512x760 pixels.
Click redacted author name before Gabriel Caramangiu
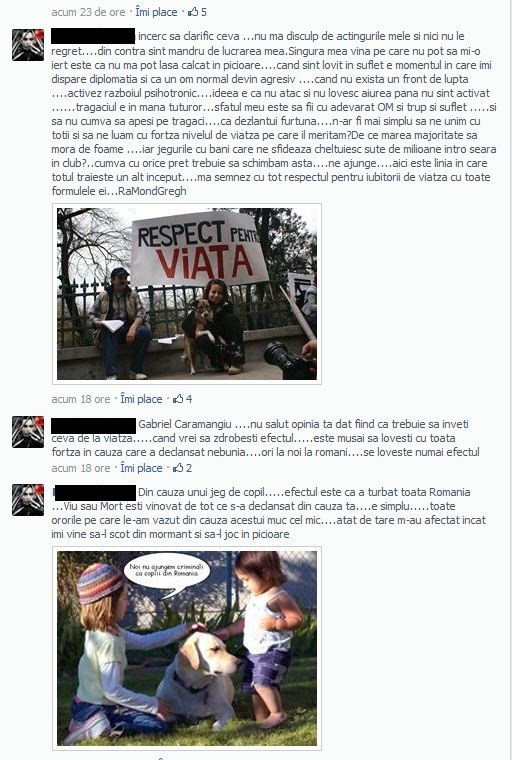(93, 425)
